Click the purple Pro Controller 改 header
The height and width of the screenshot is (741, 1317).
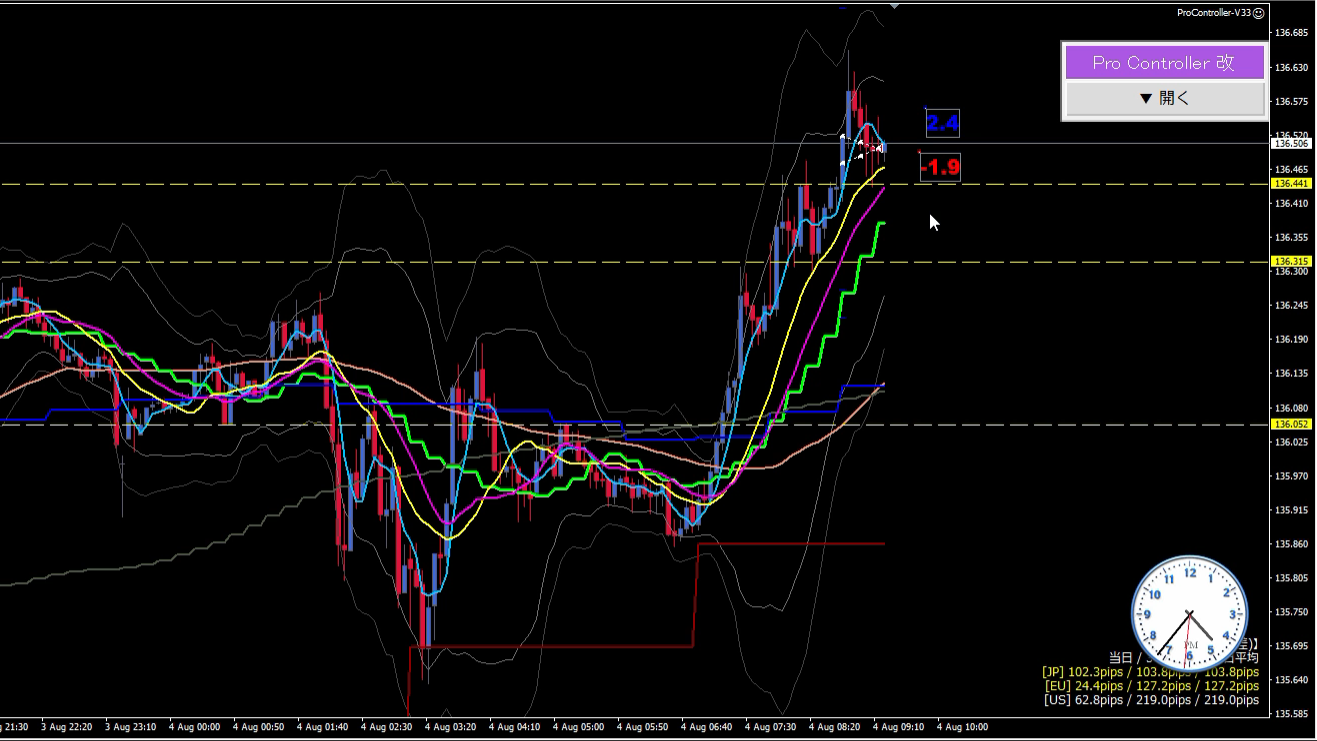[x=1164, y=63]
